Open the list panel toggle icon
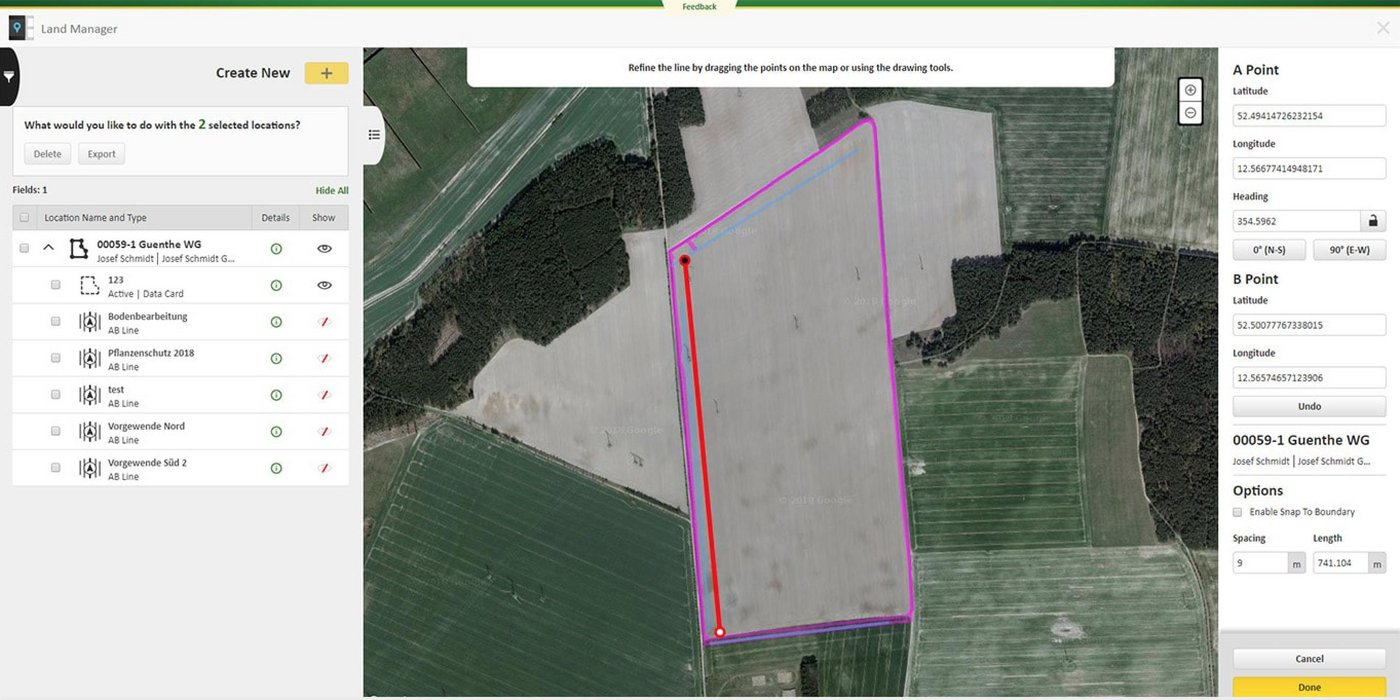The height and width of the screenshot is (700, 1400). pos(374,135)
